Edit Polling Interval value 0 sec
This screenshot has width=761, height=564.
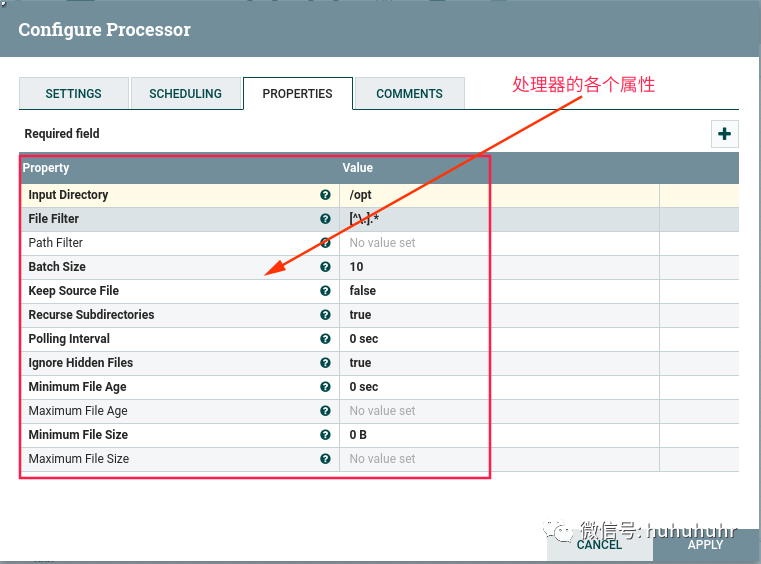pyautogui.click(x=499, y=339)
